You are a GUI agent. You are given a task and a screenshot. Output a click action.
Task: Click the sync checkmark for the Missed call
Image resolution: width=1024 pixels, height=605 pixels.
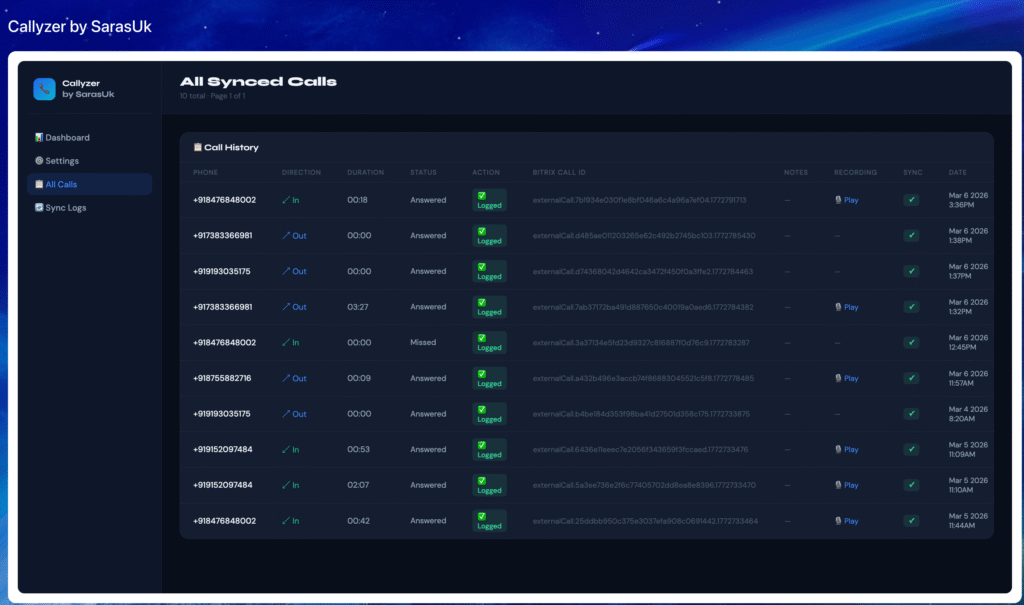click(911, 343)
